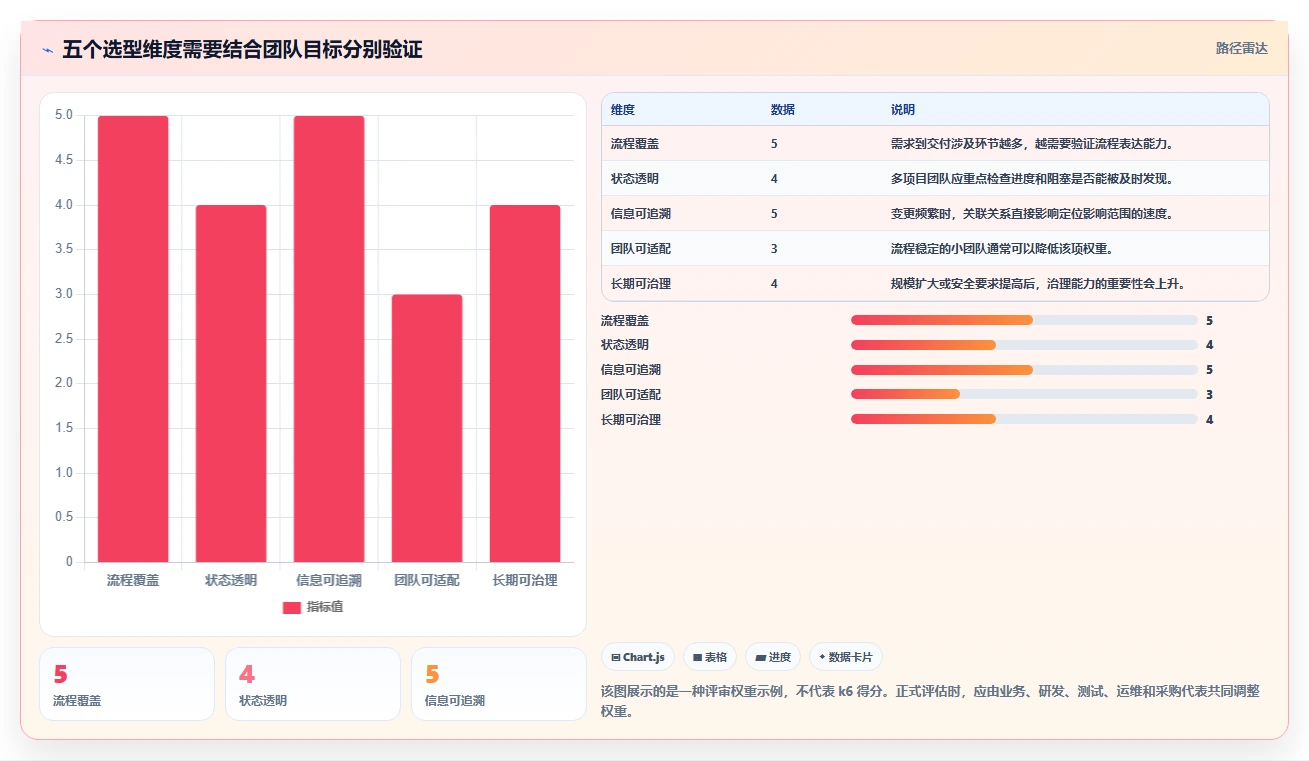1309x761 pixels.
Task: Click the description starting 流程稳定的小团队
Action: [1001, 249]
